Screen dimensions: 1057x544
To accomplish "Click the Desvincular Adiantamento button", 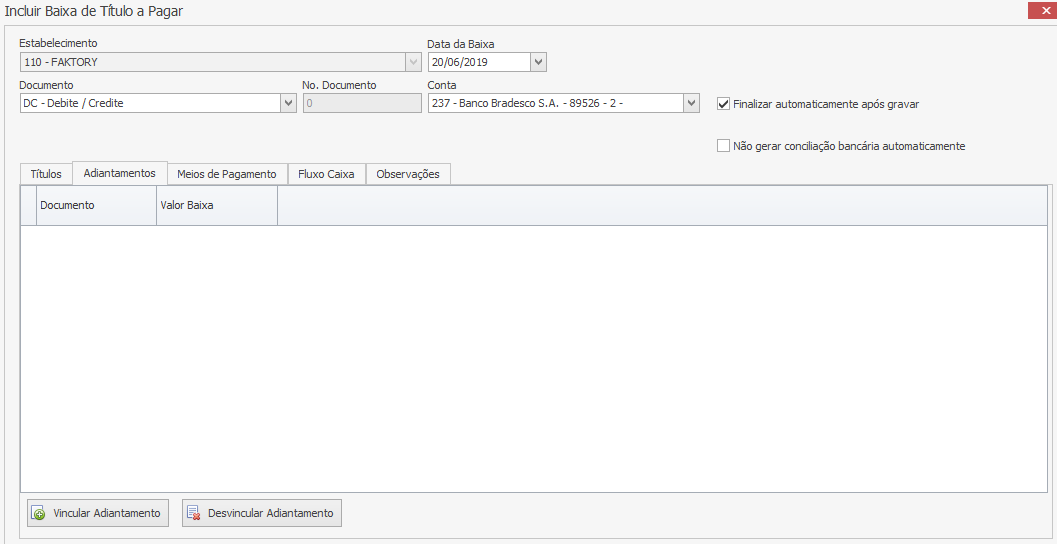I will coord(262,513).
